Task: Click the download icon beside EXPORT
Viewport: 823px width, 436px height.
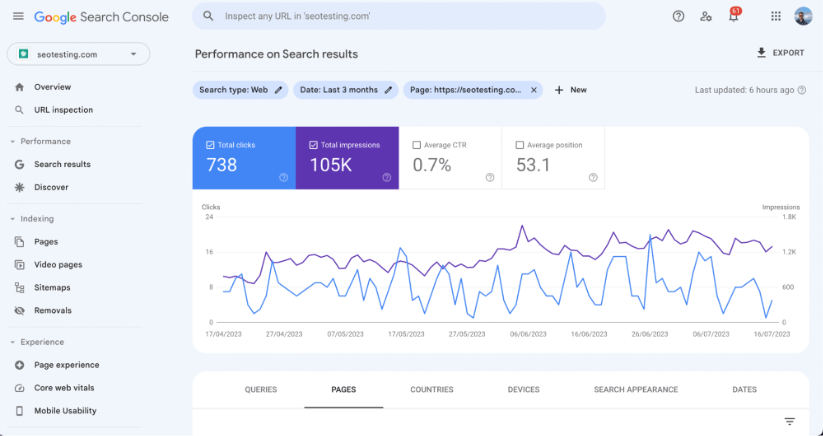Action: point(761,53)
